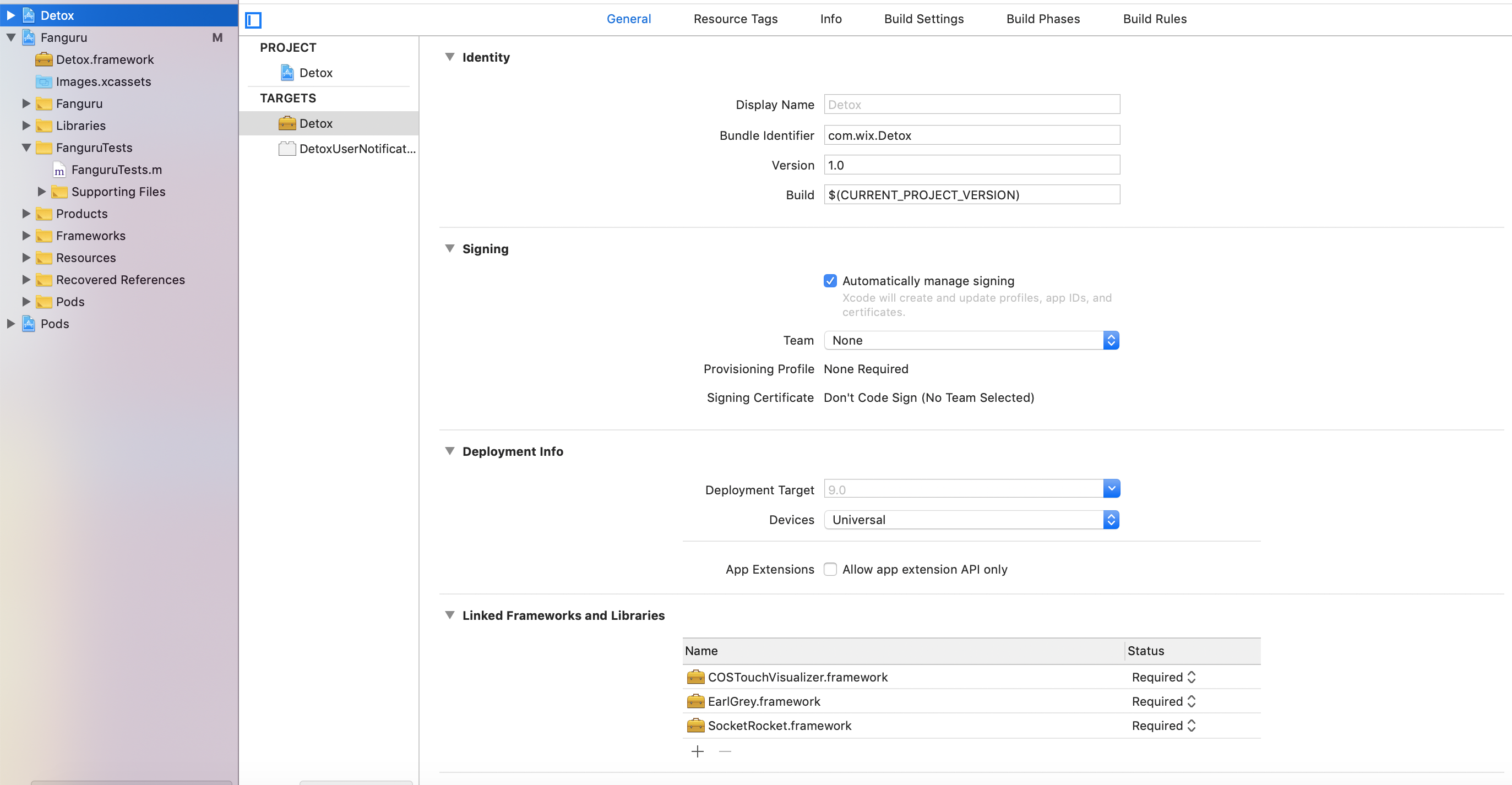Open the Devices dropdown

tap(971, 520)
